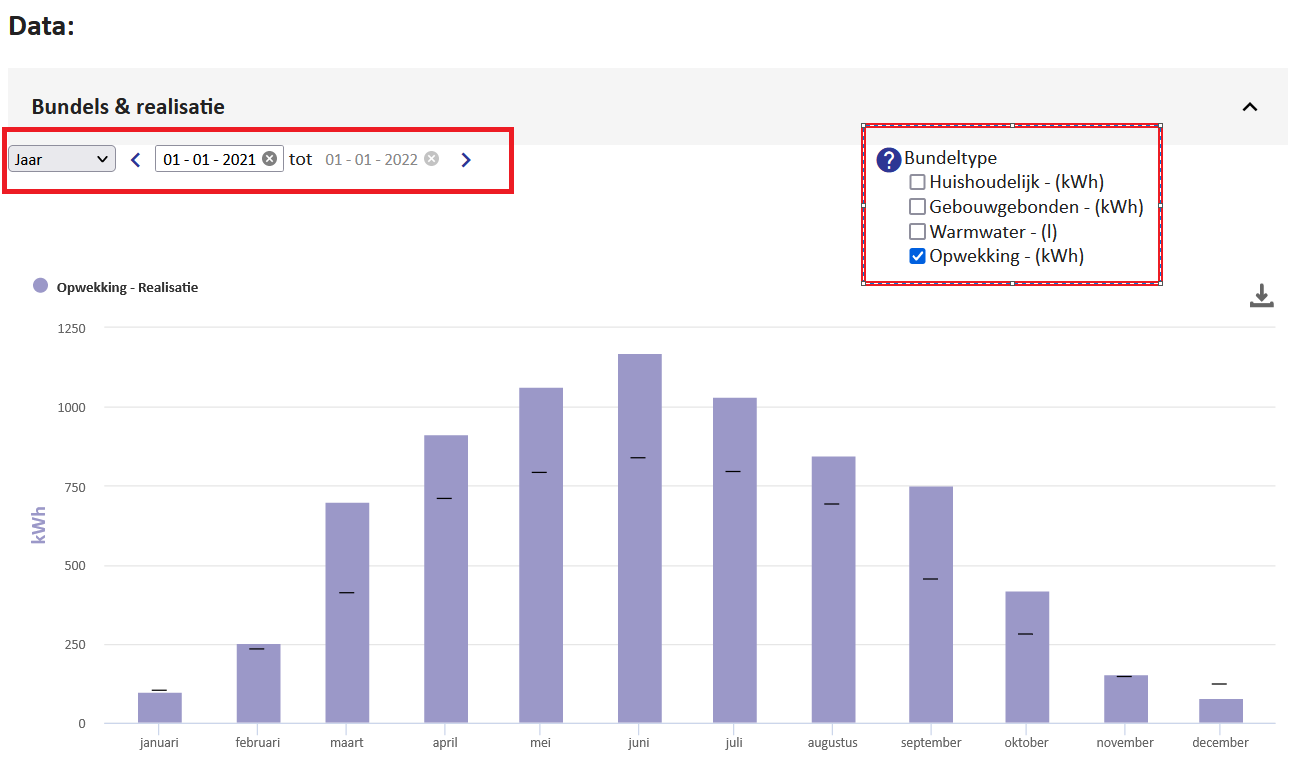The width and height of the screenshot is (1304, 775).
Task: Click the september month label
Action: click(x=931, y=743)
